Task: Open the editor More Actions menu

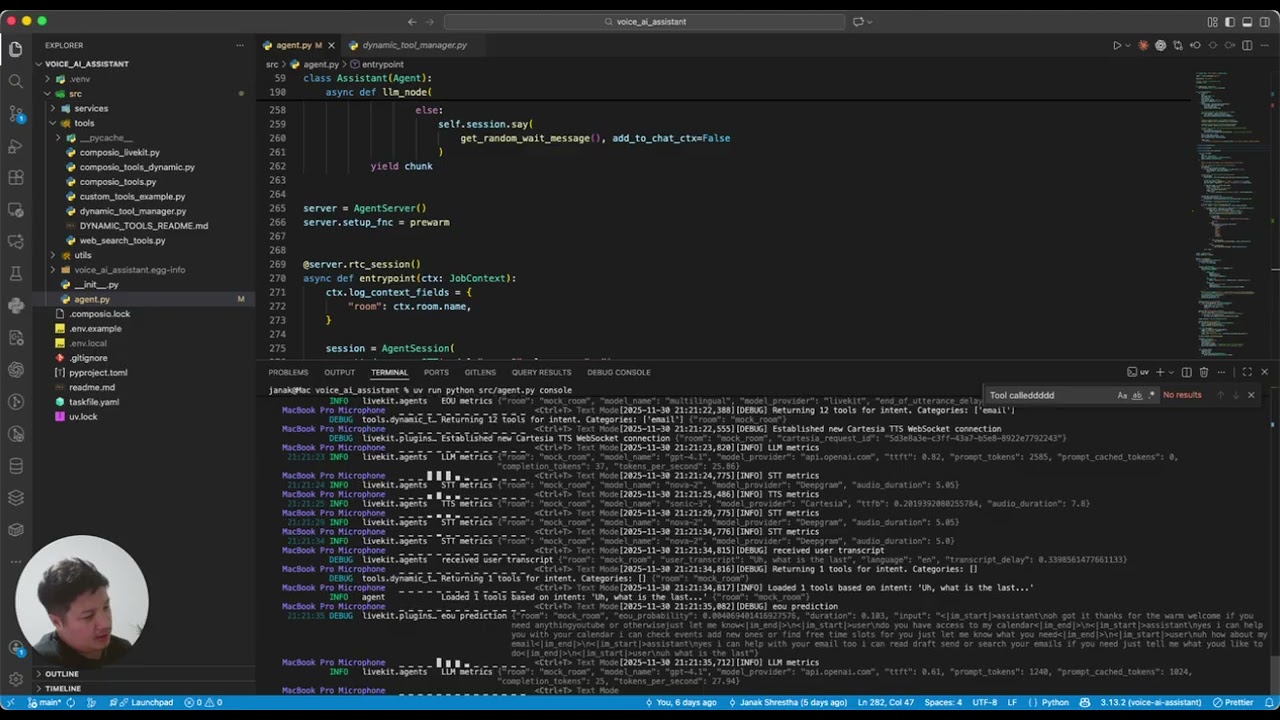Action: tap(1264, 45)
